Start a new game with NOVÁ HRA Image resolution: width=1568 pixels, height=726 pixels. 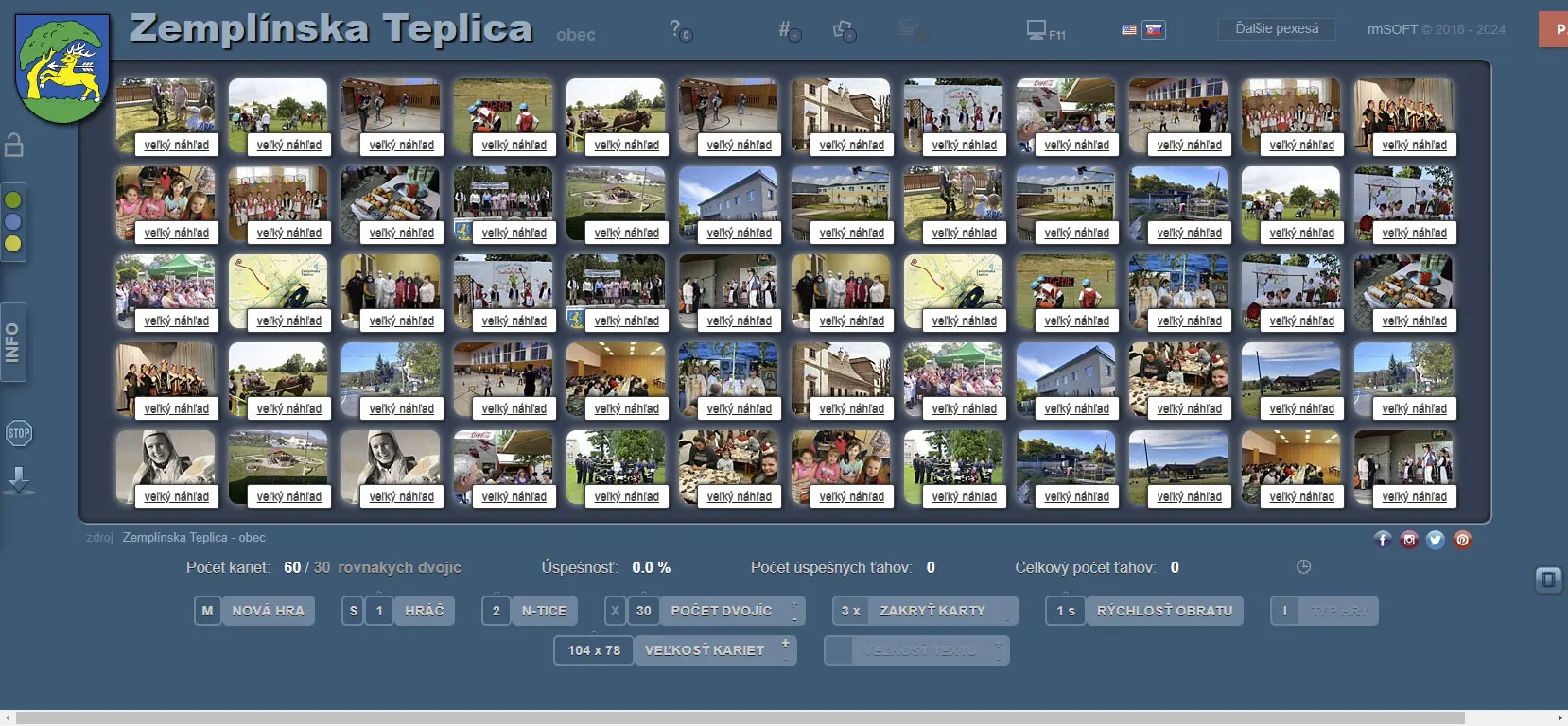pos(268,611)
